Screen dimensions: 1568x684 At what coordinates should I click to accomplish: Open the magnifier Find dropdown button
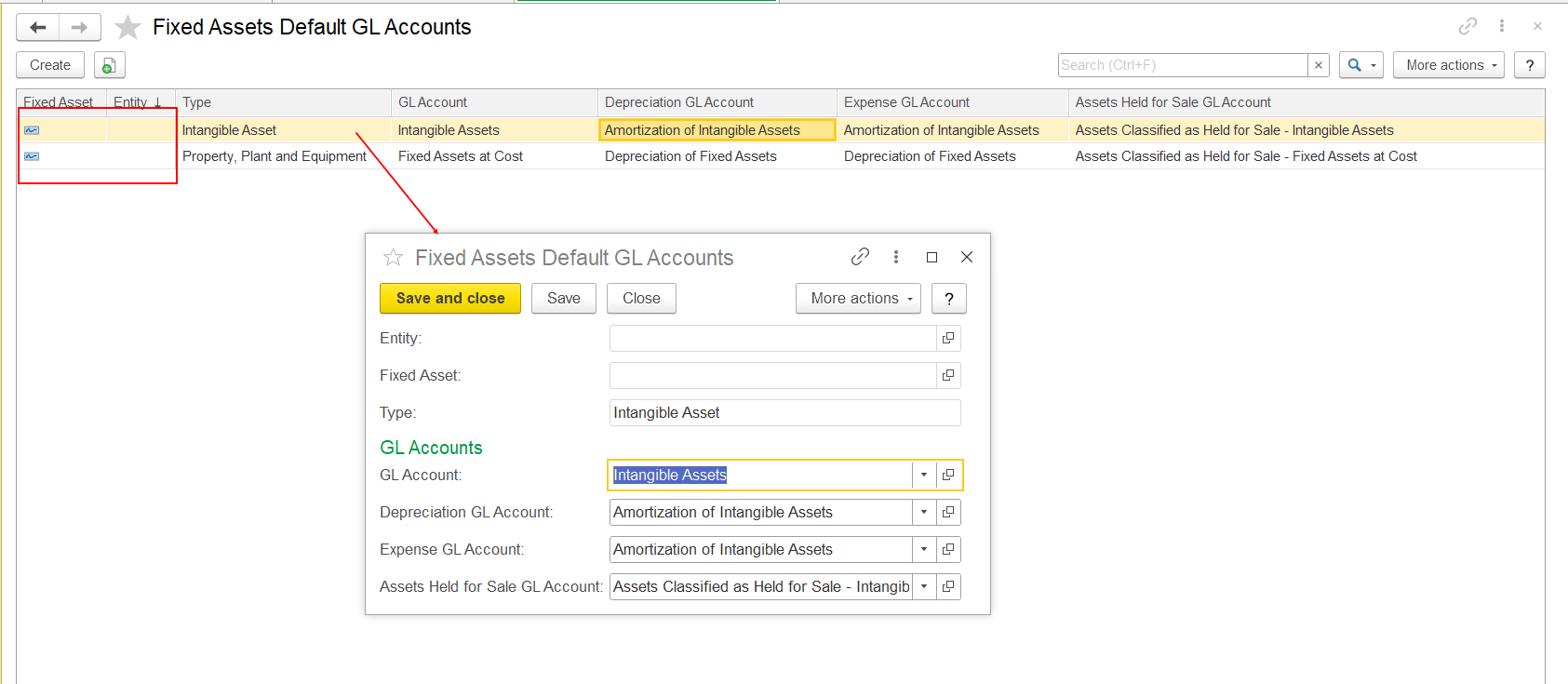(x=1361, y=65)
